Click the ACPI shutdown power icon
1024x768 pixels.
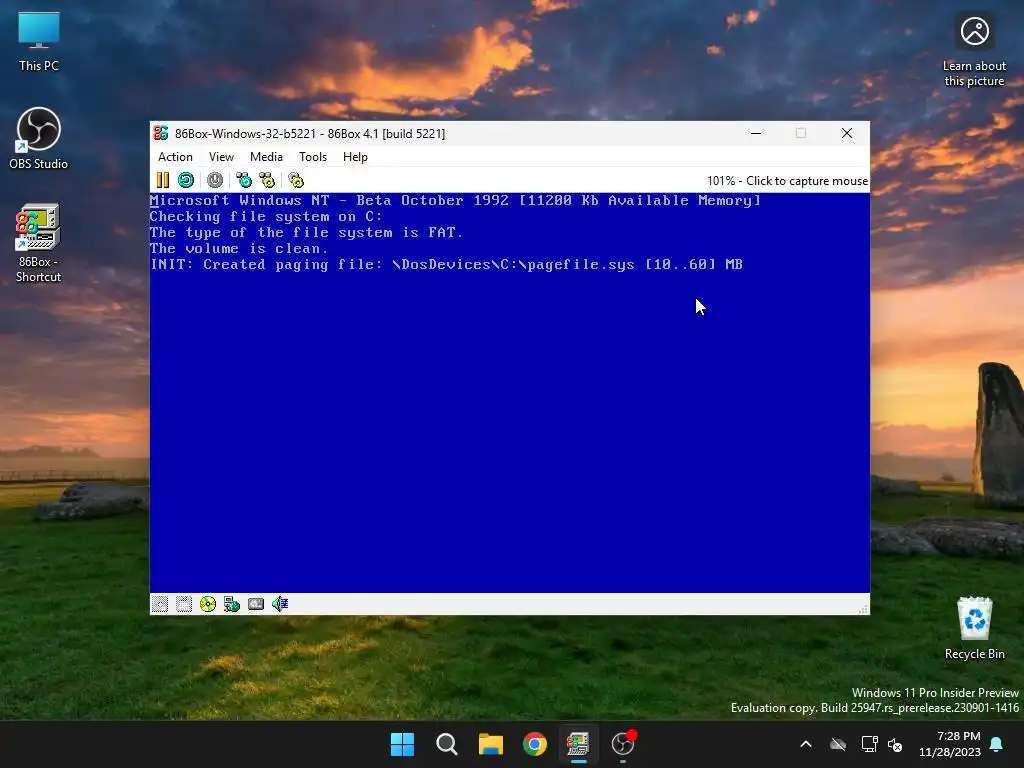215,180
